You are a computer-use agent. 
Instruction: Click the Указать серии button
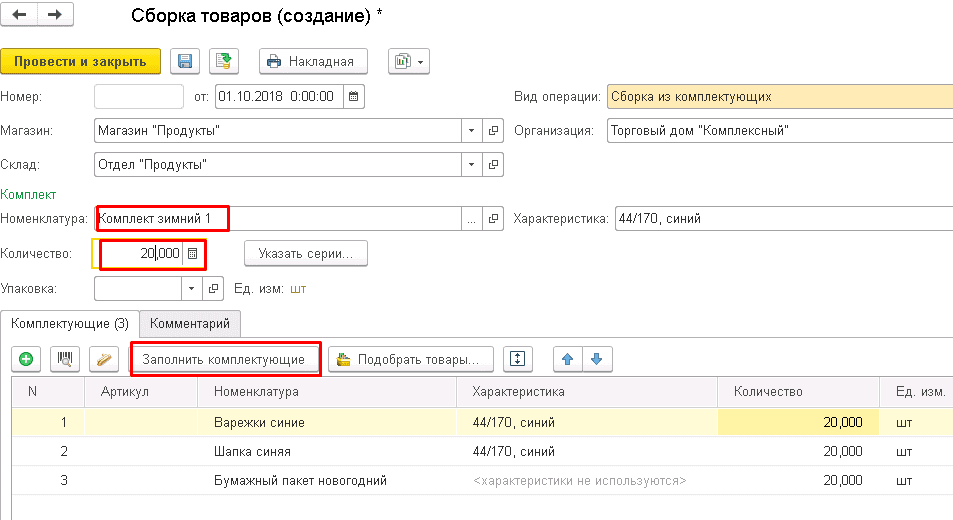306,254
